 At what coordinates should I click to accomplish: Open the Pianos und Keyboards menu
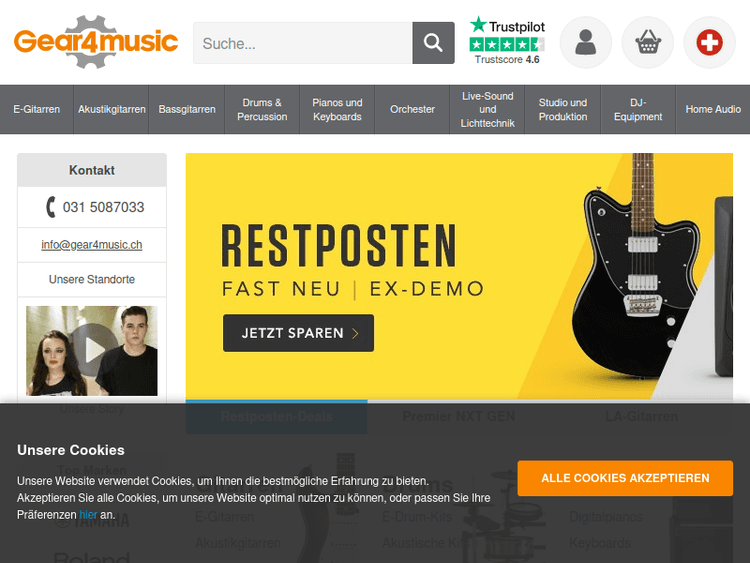pos(337,110)
